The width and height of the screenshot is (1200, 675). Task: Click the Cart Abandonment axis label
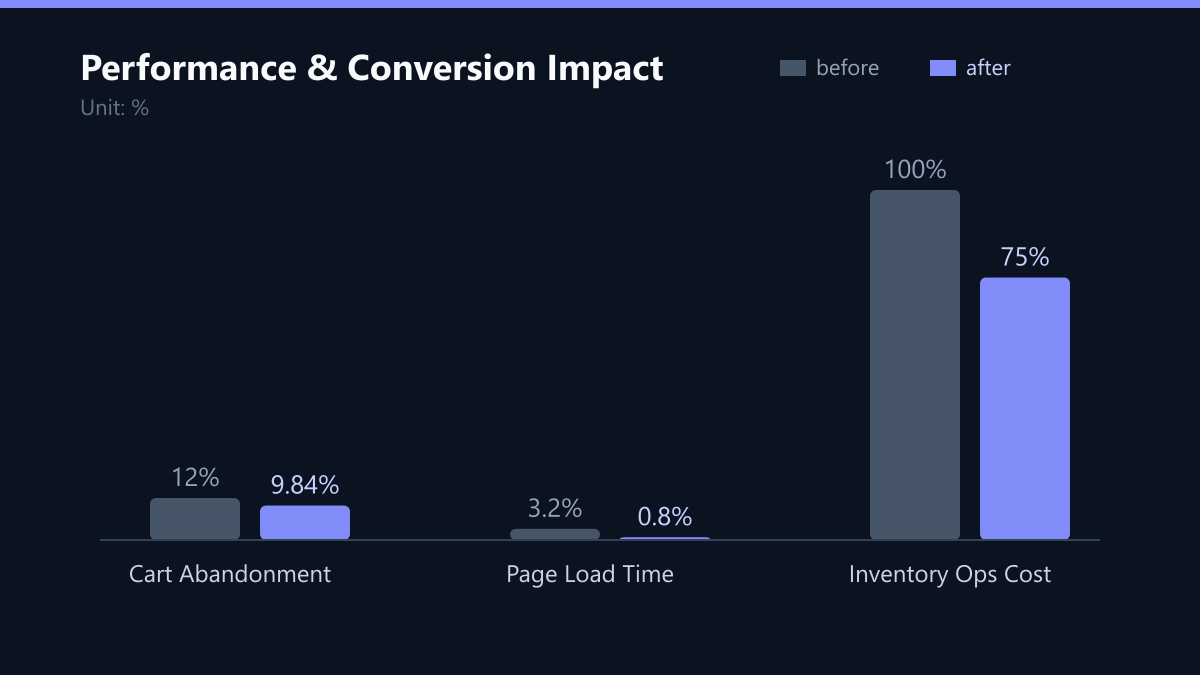[x=230, y=574]
